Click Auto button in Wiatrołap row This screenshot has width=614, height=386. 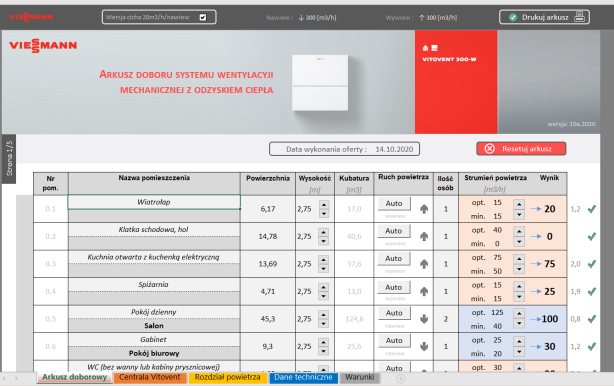coord(394,204)
